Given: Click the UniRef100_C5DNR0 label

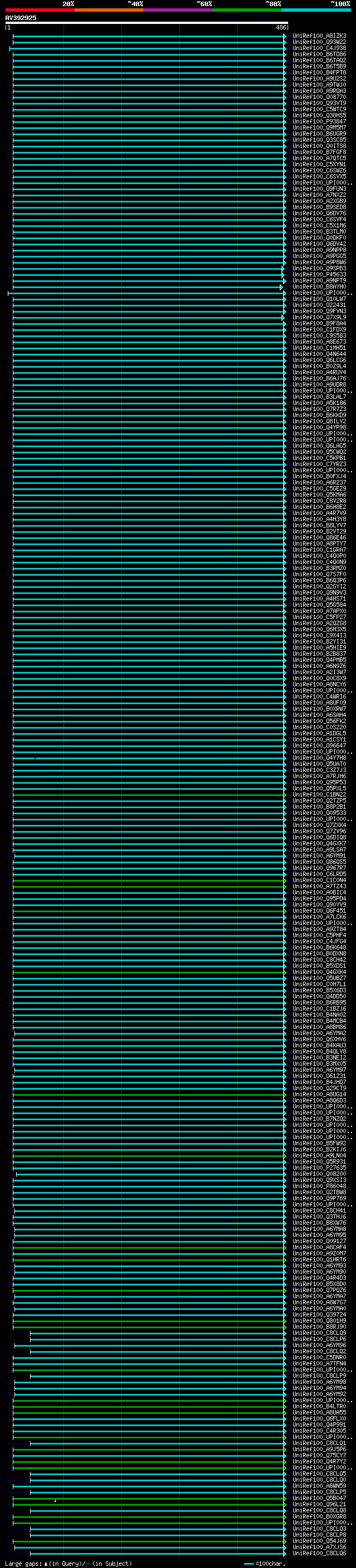Looking at the screenshot, I should coord(319,1357).
